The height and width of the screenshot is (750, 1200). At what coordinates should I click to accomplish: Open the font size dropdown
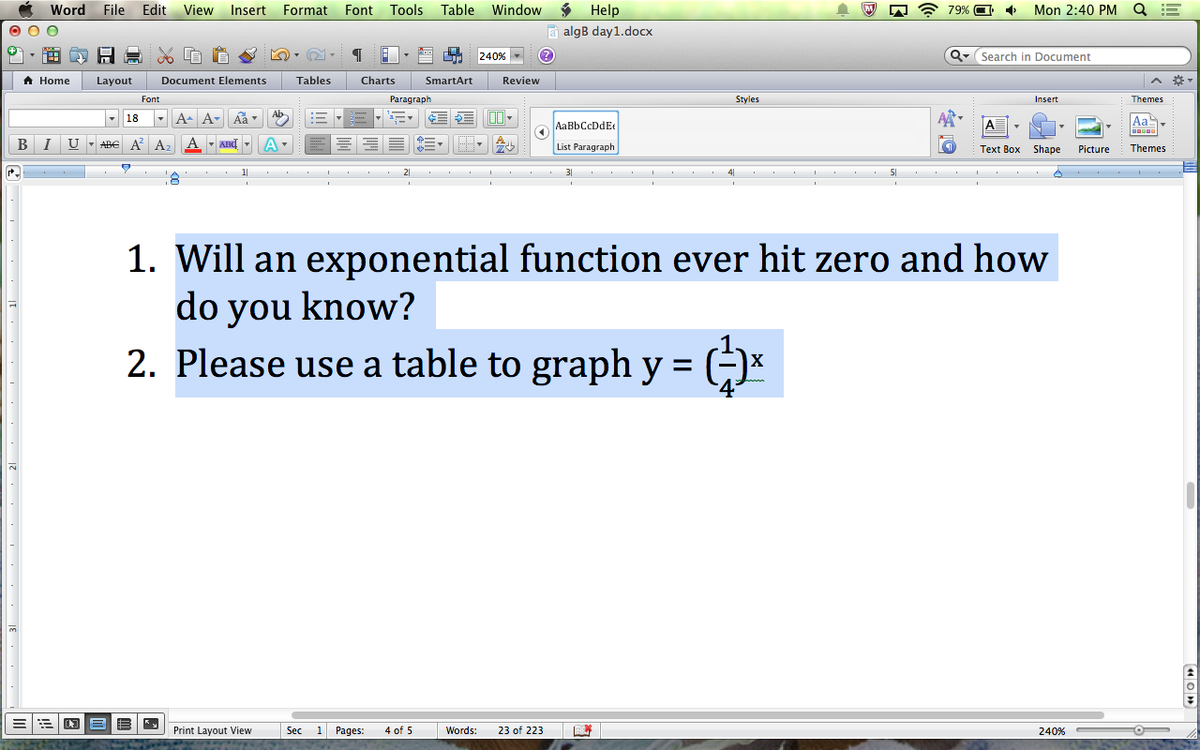point(161,118)
